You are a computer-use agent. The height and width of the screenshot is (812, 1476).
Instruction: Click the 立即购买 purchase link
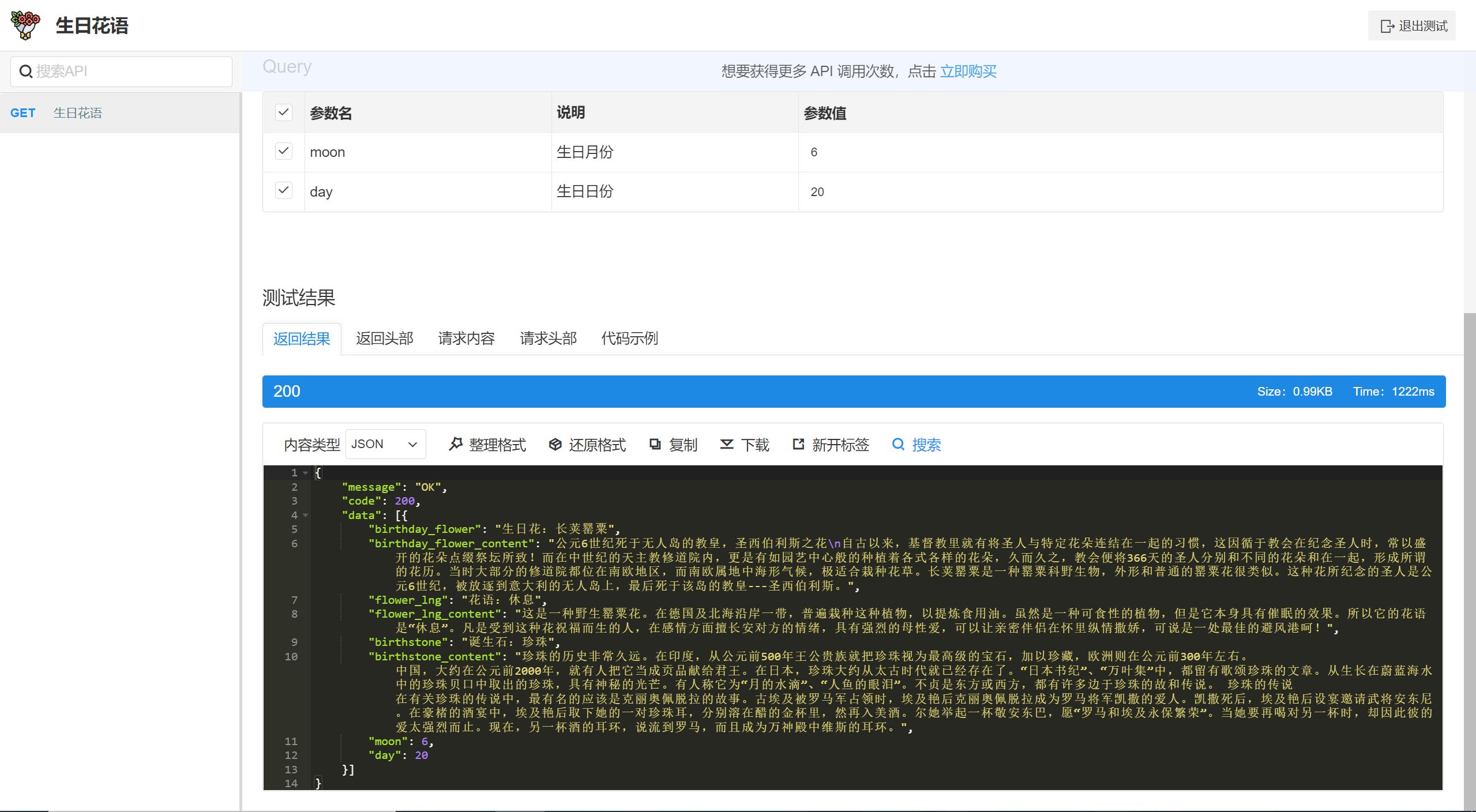coord(968,71)
